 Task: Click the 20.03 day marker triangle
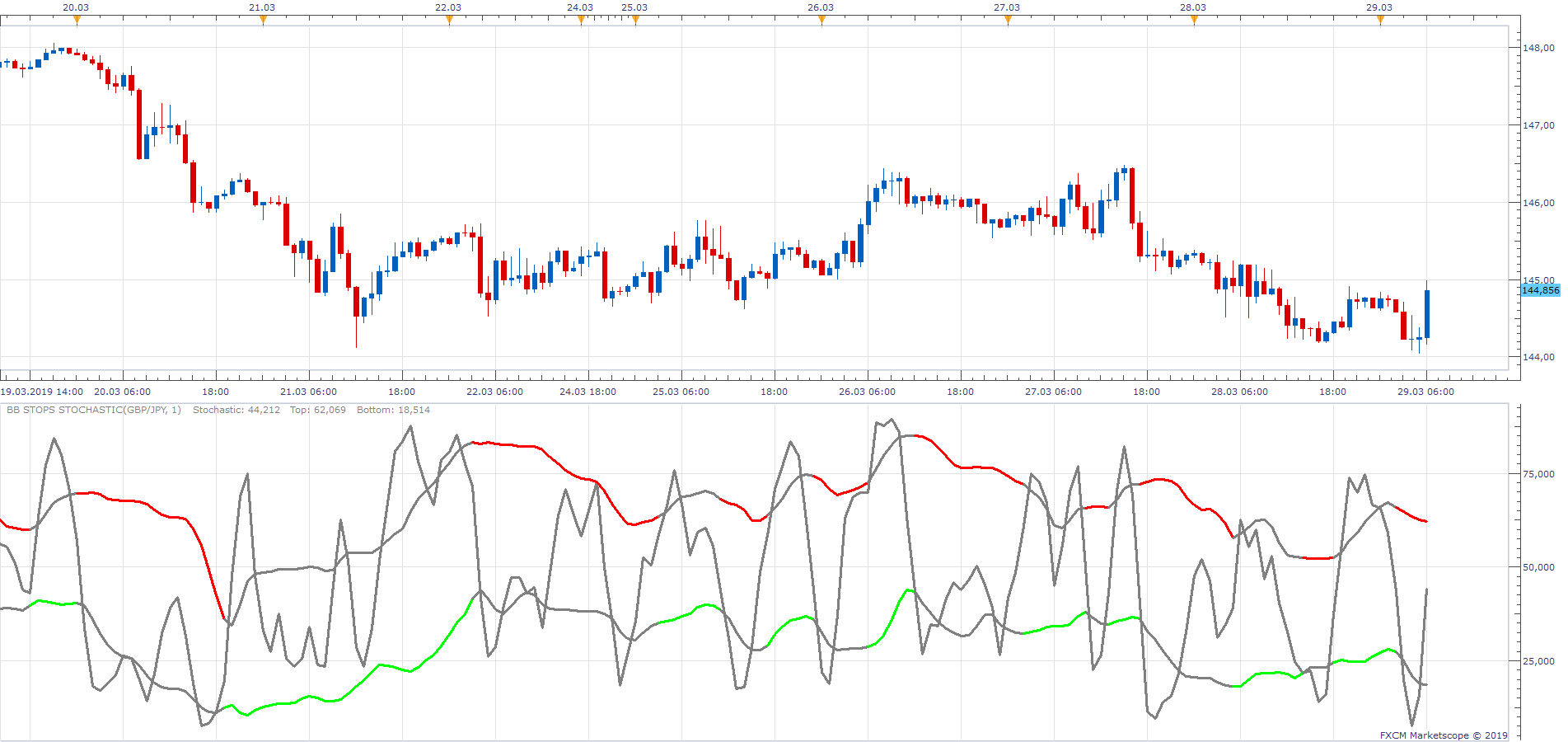pyautogui.click(x=77, y=21)
